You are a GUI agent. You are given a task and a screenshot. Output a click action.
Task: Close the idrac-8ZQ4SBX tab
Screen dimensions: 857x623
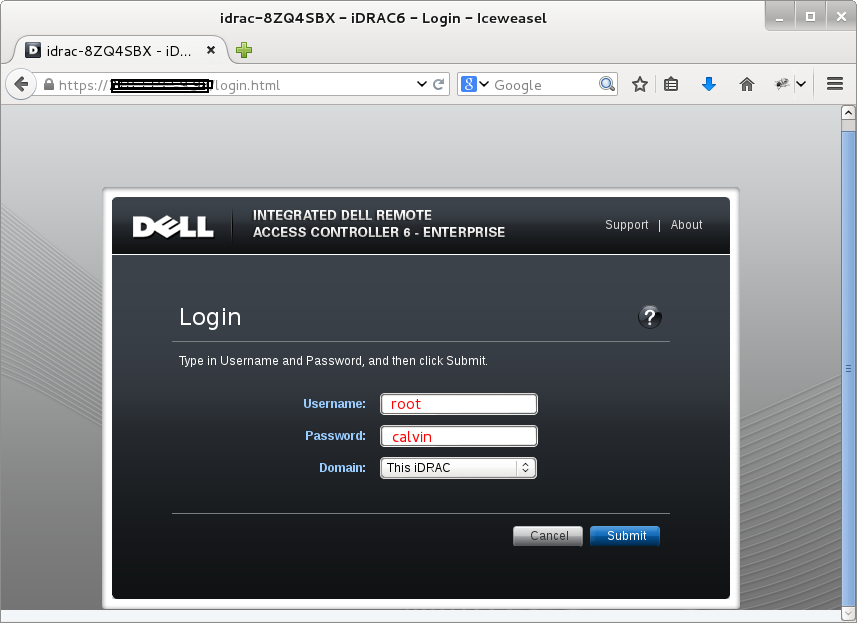pos(211,50)
